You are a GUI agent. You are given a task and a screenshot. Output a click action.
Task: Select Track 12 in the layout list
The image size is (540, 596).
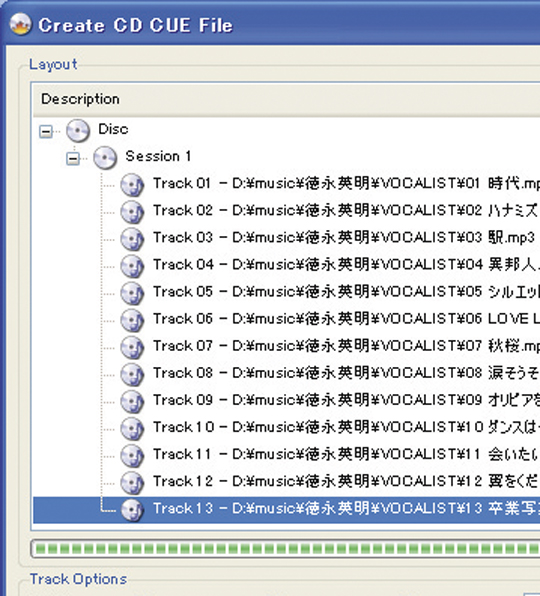click(346, 482)
